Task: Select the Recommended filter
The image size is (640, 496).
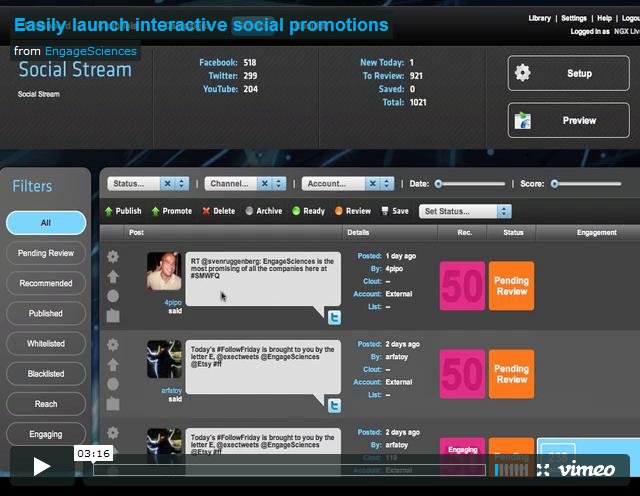Action: 46,283
